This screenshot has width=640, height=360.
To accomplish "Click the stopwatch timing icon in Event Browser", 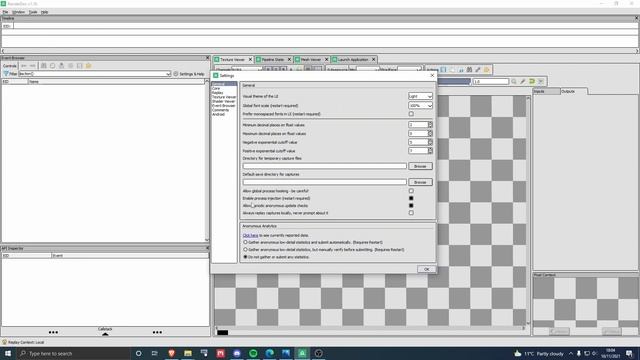I will click(53, 66).
